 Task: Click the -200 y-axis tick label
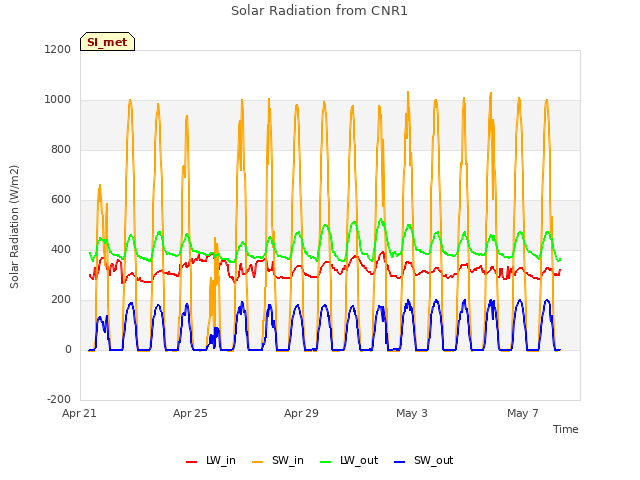59,399
